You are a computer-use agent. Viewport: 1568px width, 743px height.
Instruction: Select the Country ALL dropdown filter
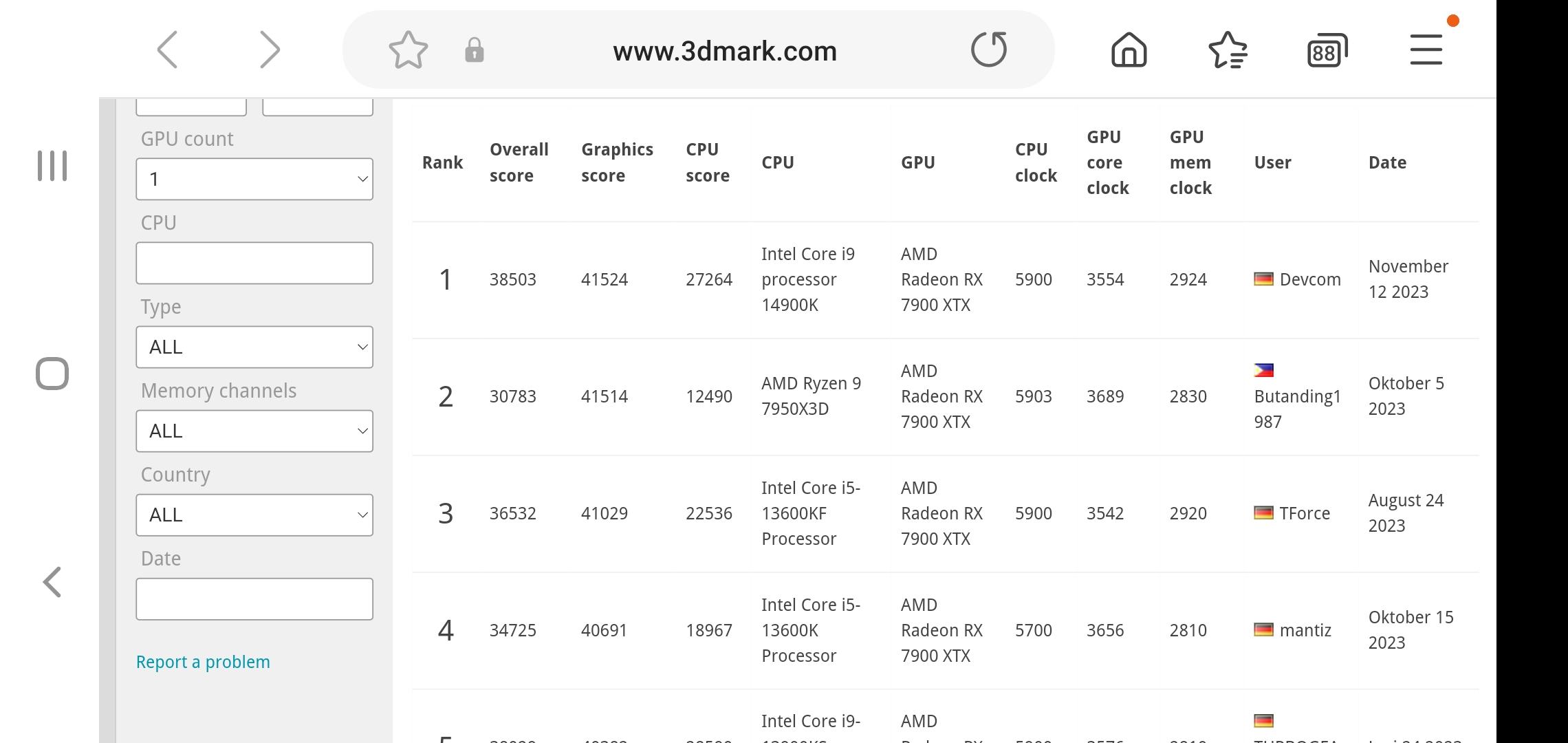(254, 514)
